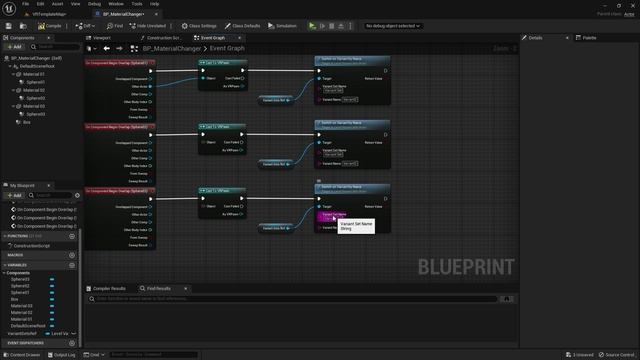
Task: Switch to the Find Results tab
Action: pyautogui.click(x=159, y=289)
